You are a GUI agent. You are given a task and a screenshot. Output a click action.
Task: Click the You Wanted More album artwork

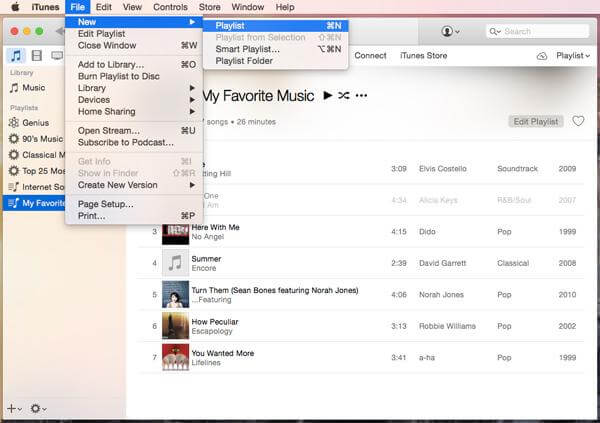[x=176, y=358]
